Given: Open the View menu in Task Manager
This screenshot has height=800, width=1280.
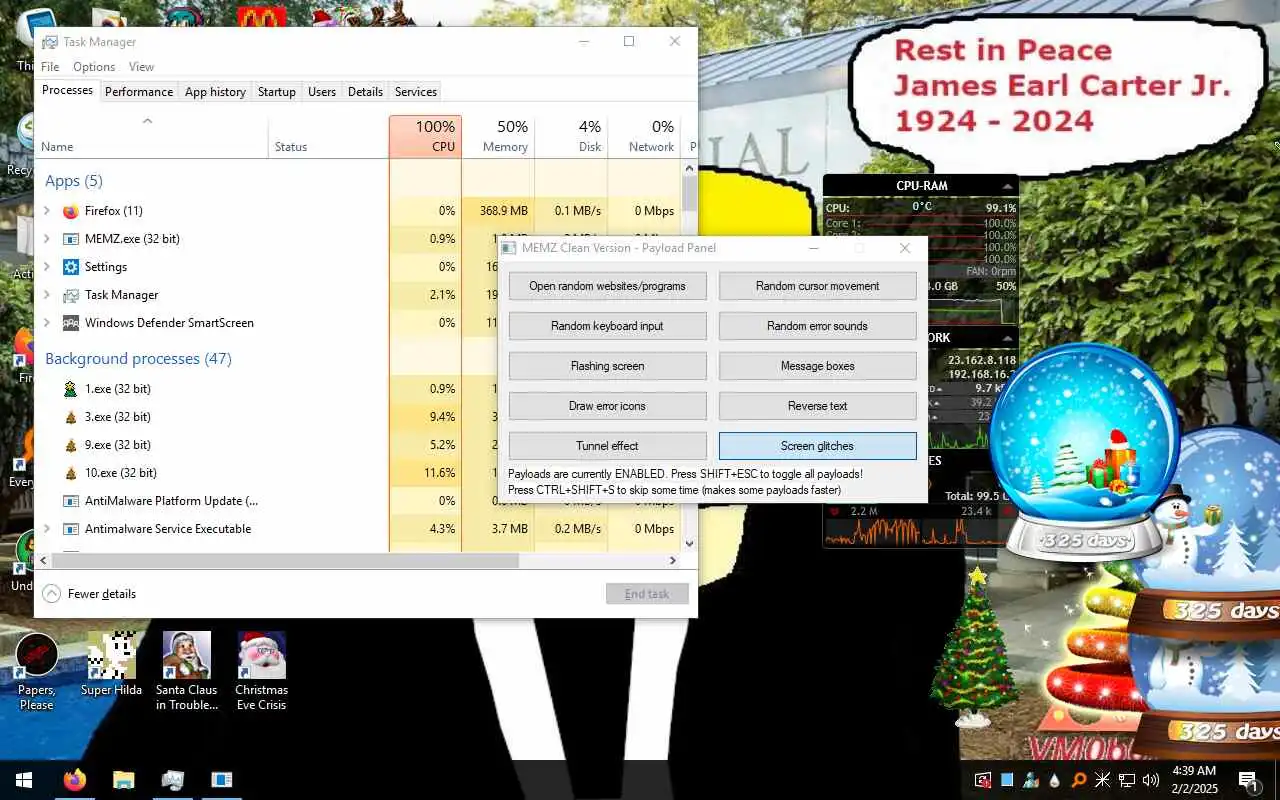Looking at the screenshot, I should [141, 67].
